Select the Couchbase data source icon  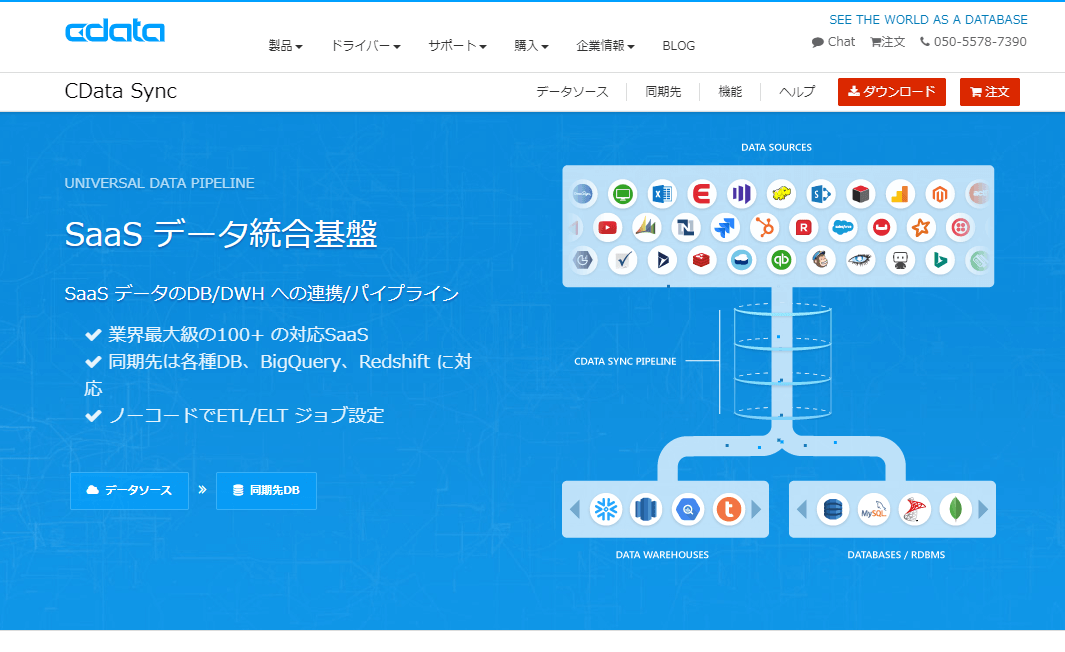pyautogui.click(x=882, y=228)
